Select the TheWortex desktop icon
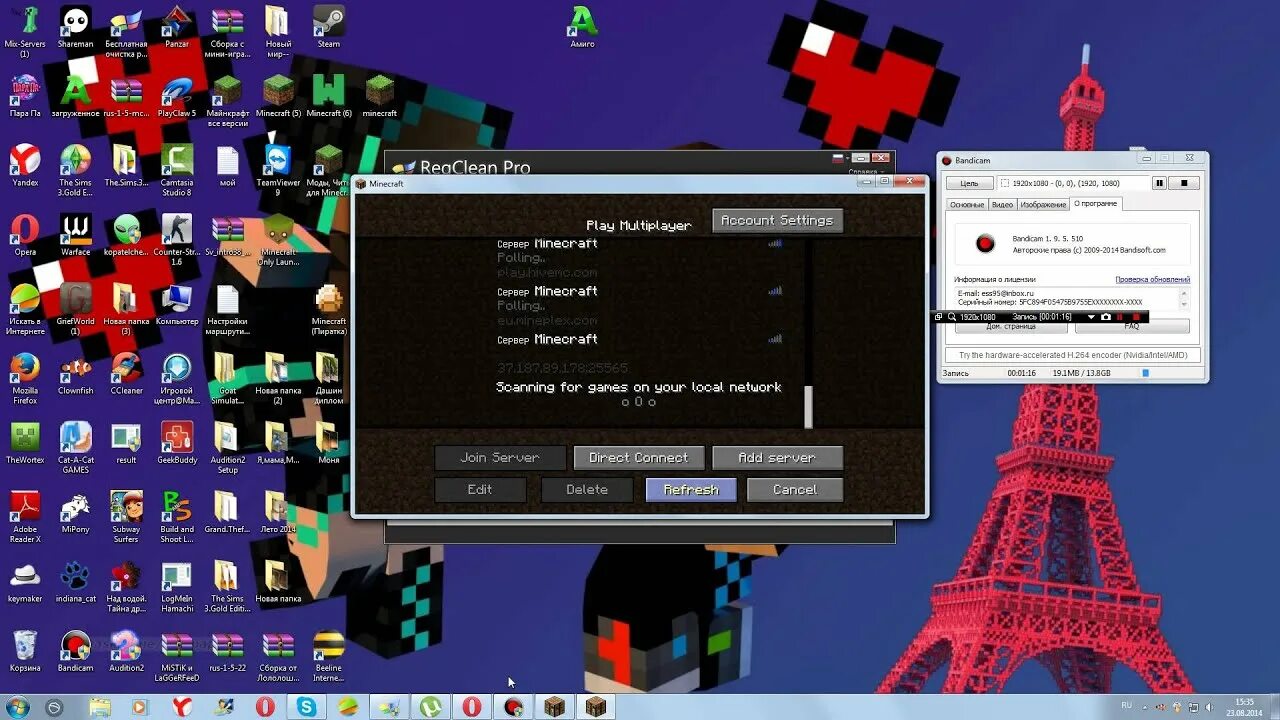This screenshot has height=720, width=1280. click(25, 444)
